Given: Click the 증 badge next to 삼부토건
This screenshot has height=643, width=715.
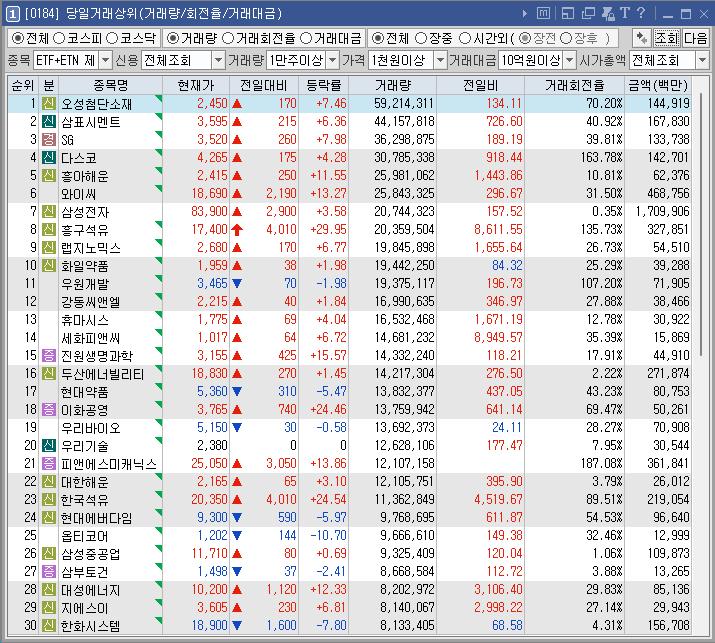Looking at the screenshot, I should pos(49,571).
